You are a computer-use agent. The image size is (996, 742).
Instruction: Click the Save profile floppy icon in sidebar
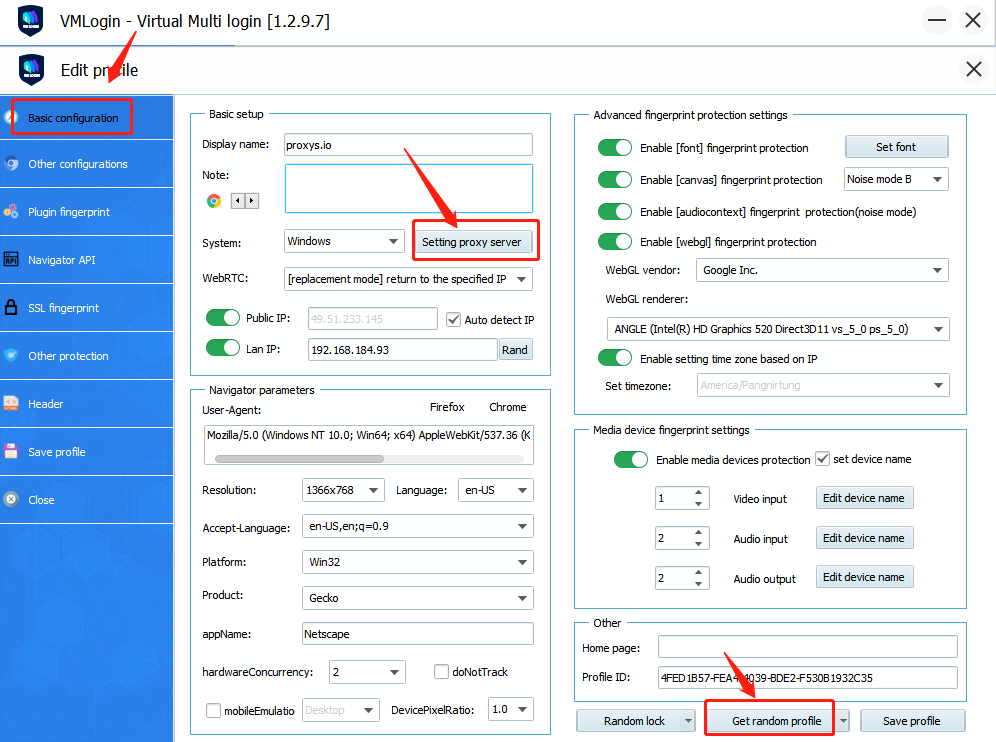pyautogui.click(x=11, y=452)
